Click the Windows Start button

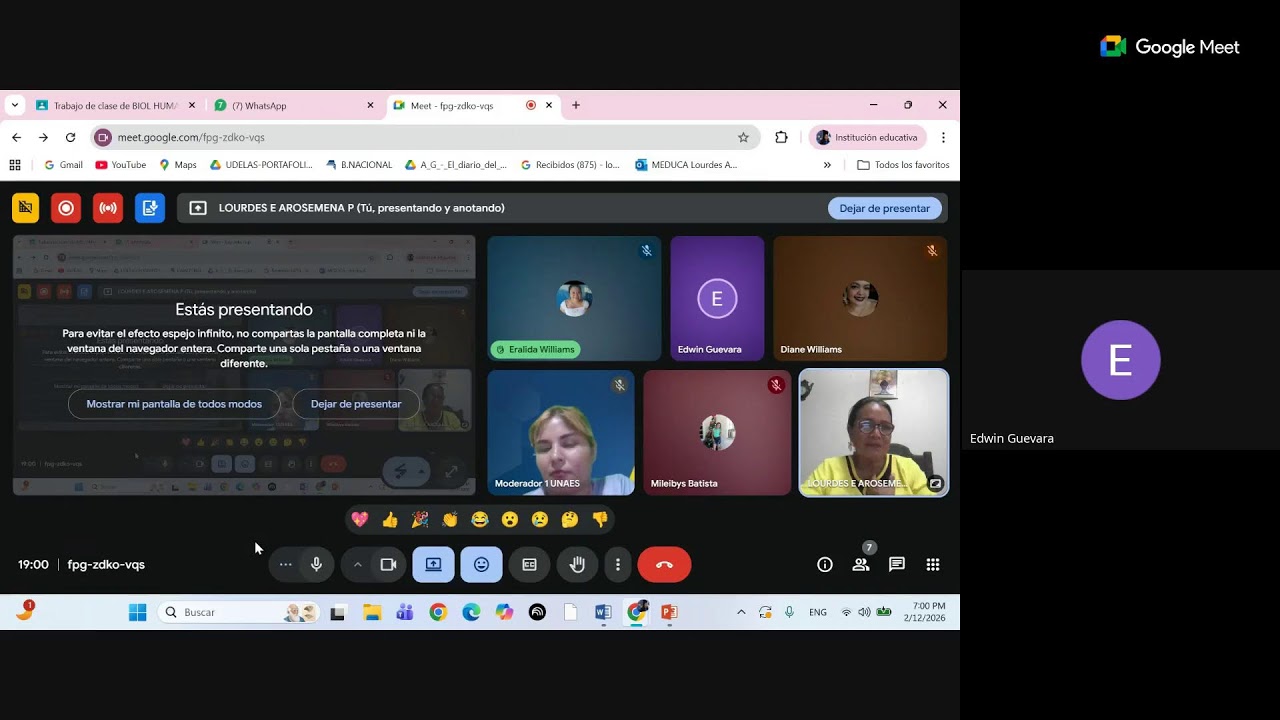138,612
